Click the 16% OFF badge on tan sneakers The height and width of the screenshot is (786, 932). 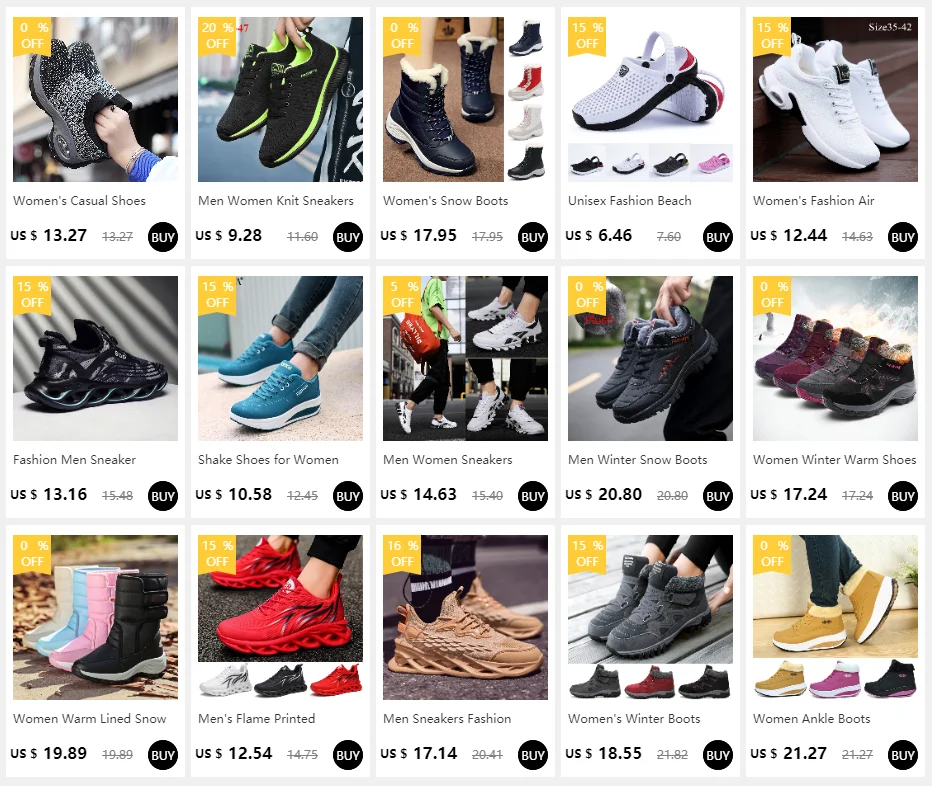click(x=402, y=554)
